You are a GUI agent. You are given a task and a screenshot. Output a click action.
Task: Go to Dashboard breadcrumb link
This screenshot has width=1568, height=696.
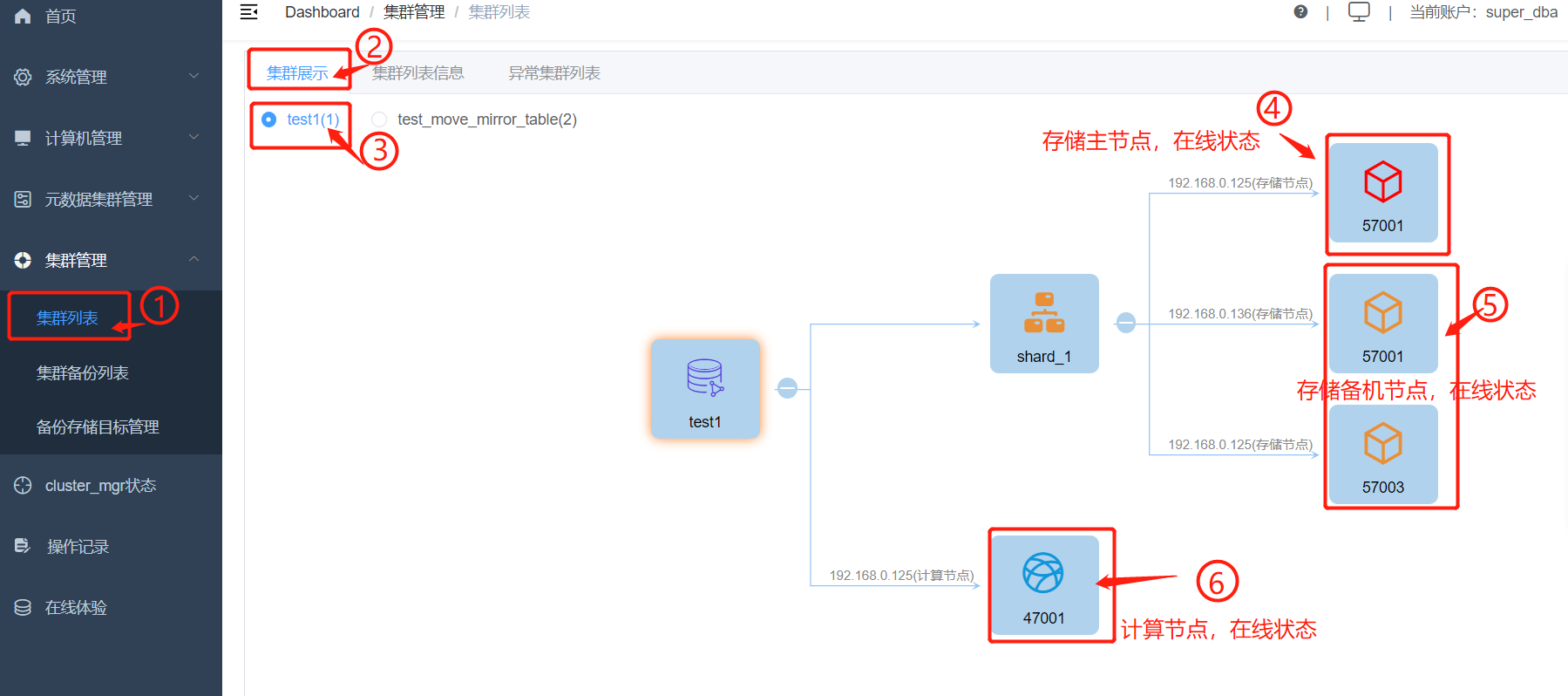click(322, 12)
